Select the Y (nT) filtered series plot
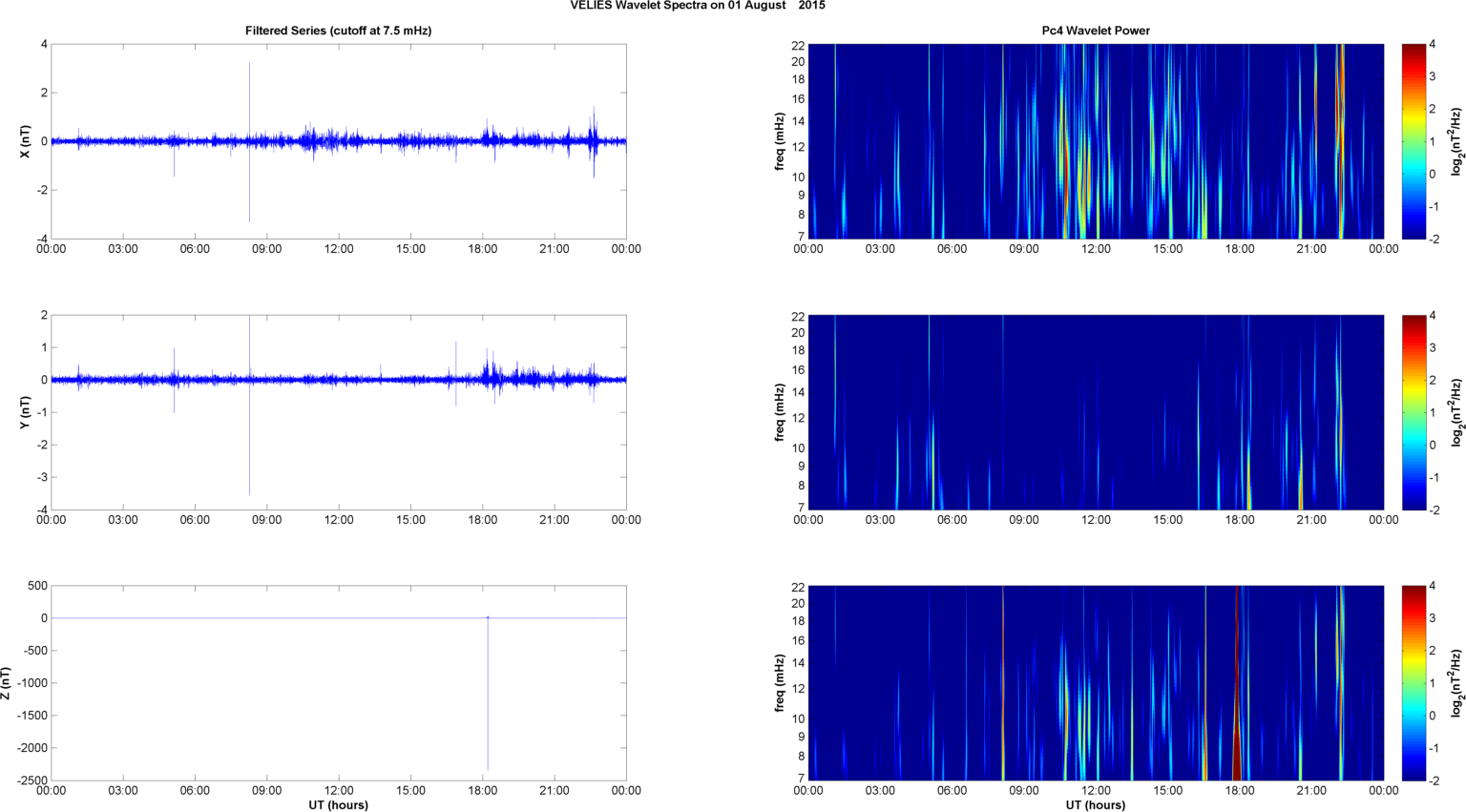Viewport: 1466px width, 812px height. [x=339, y=412]
